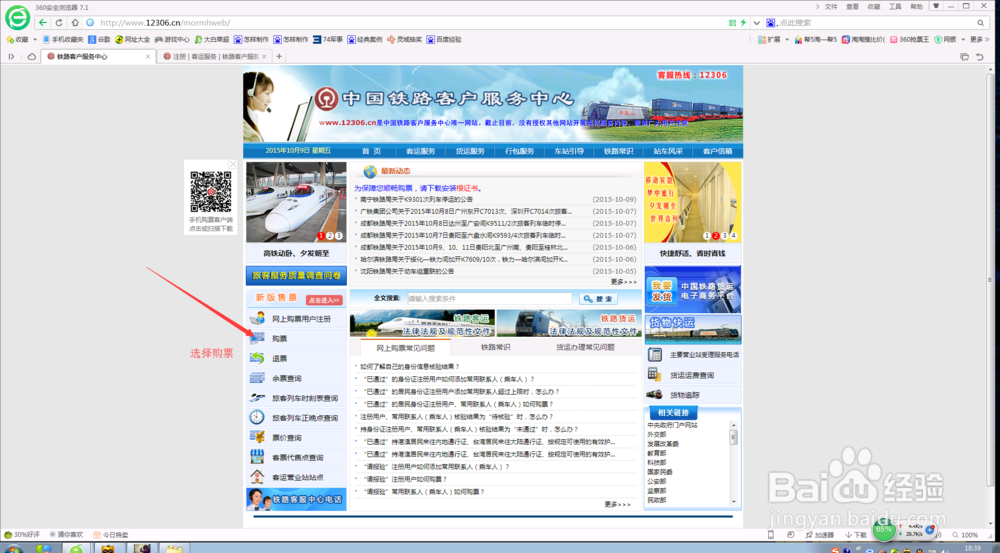
Task: Click 更多 under latest news
Action: [623, 281]
